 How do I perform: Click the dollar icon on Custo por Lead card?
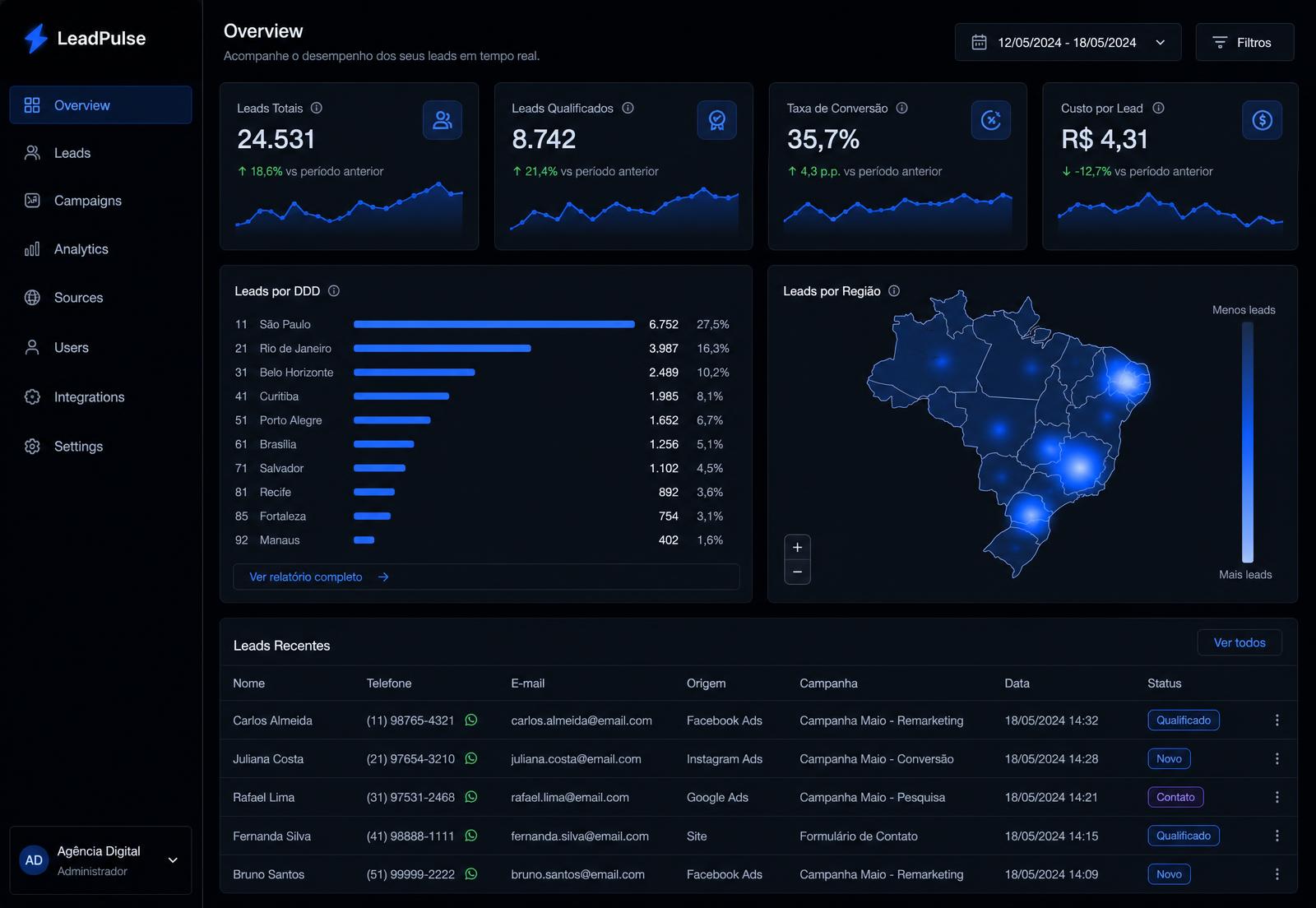[x=1263, y=120]
